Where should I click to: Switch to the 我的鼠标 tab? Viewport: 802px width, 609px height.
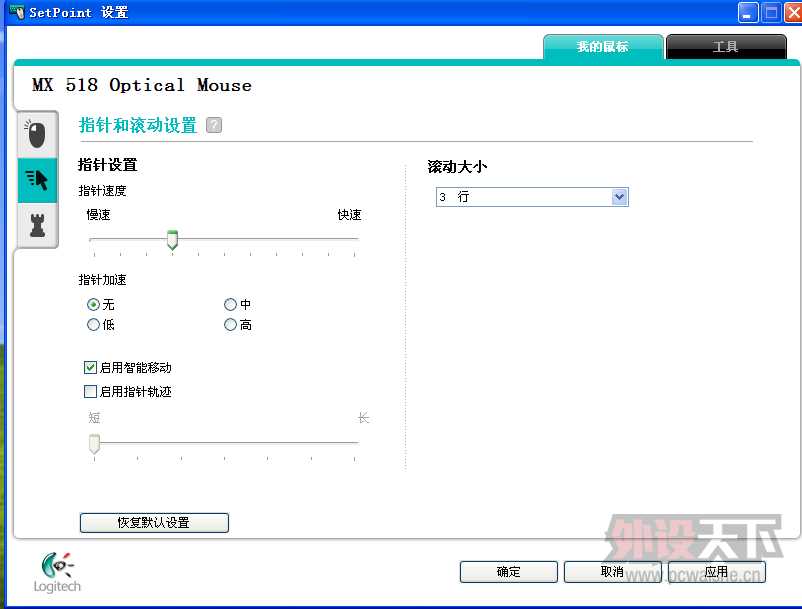pos(603,47)
